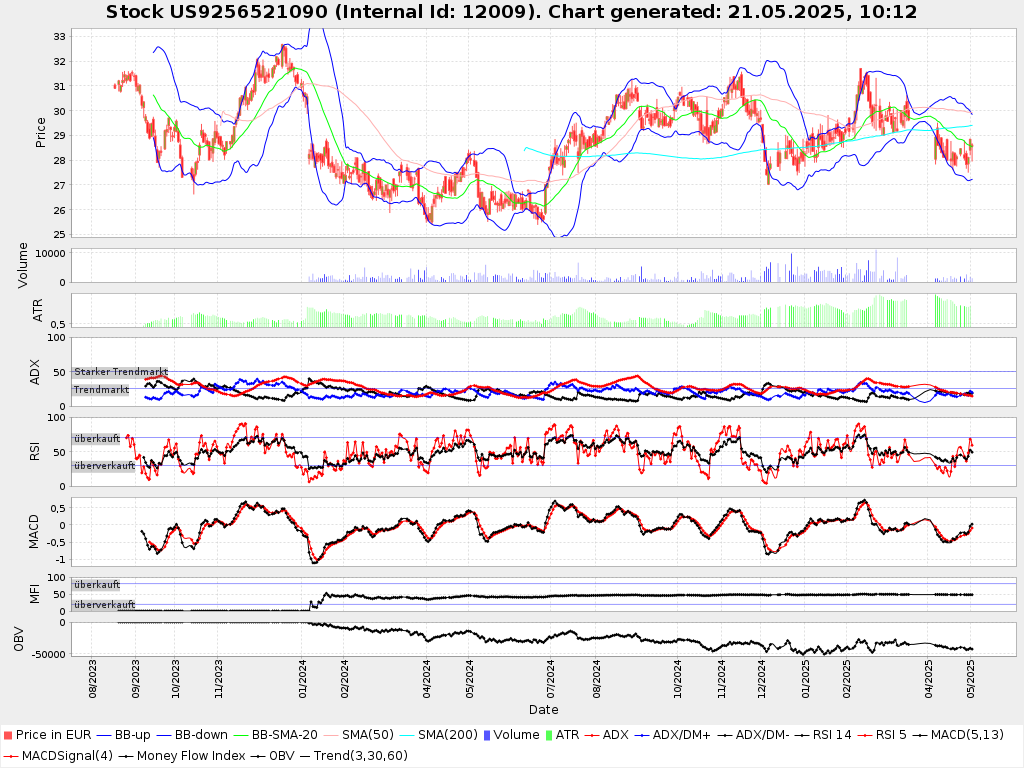Click the 12/2024 date tick label
Screen dimensions: 1024x768
point(761,679)
